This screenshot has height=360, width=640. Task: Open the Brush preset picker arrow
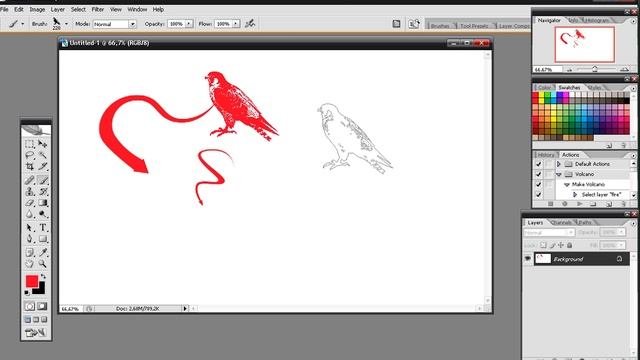coord(67,24)
